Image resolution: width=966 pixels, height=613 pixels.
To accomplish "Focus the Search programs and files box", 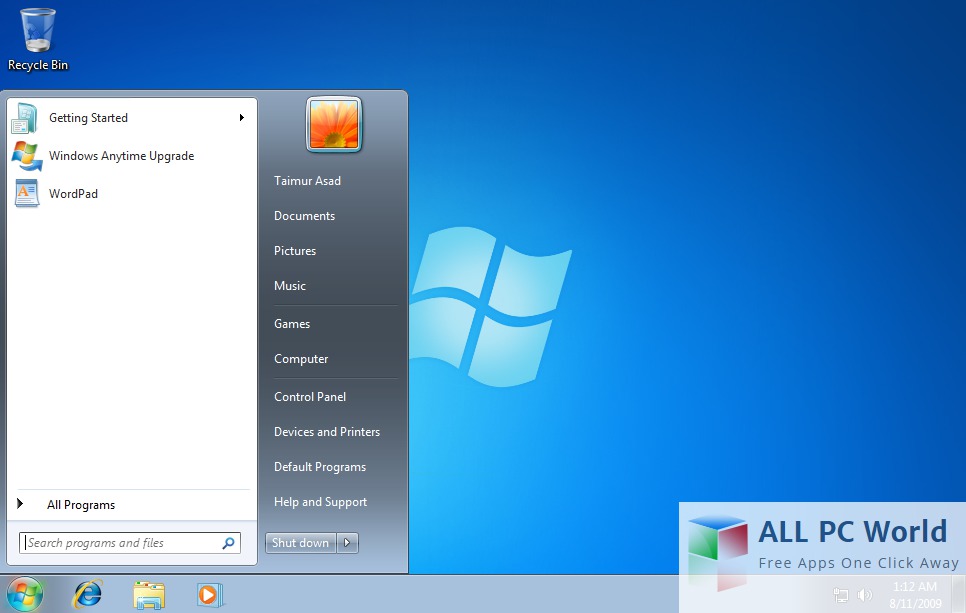I will (x=129, y=543).
